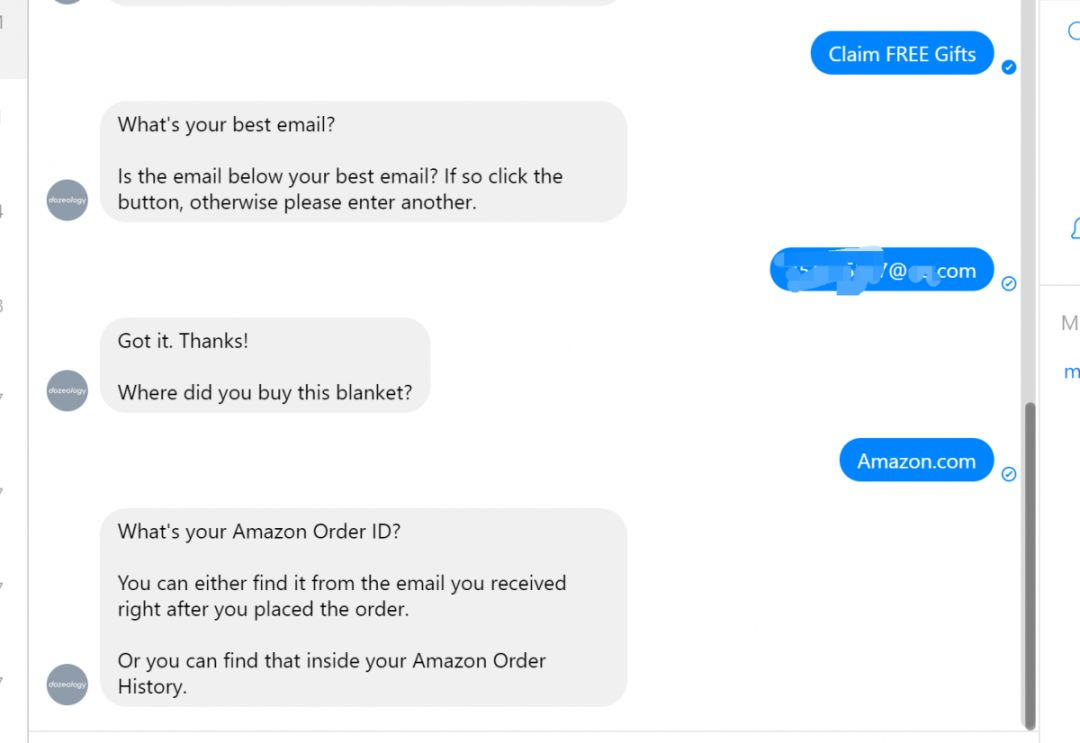
Task: Click sent status icon beside email message
Action: point(1008,284)
